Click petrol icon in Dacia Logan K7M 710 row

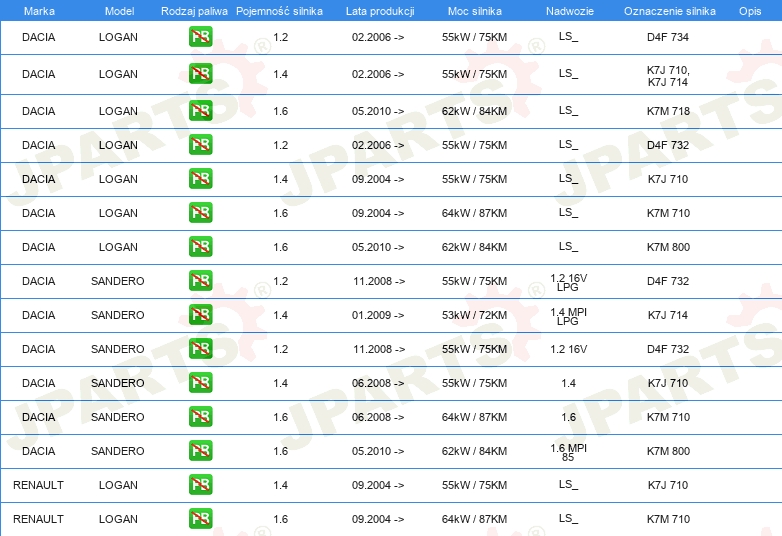click(x=200, y=212)
